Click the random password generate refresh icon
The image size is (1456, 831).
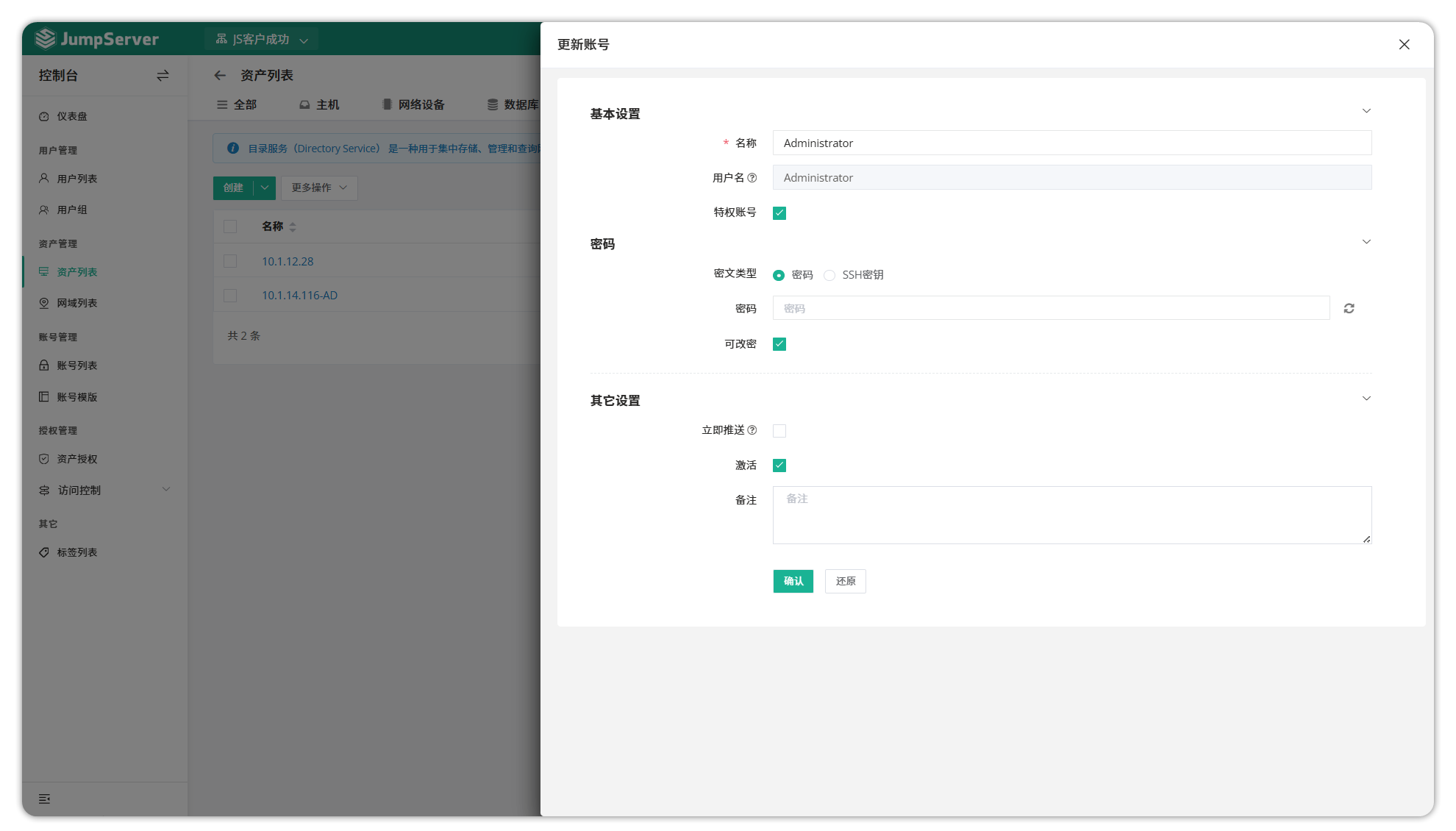click(x=1349, y=308)
